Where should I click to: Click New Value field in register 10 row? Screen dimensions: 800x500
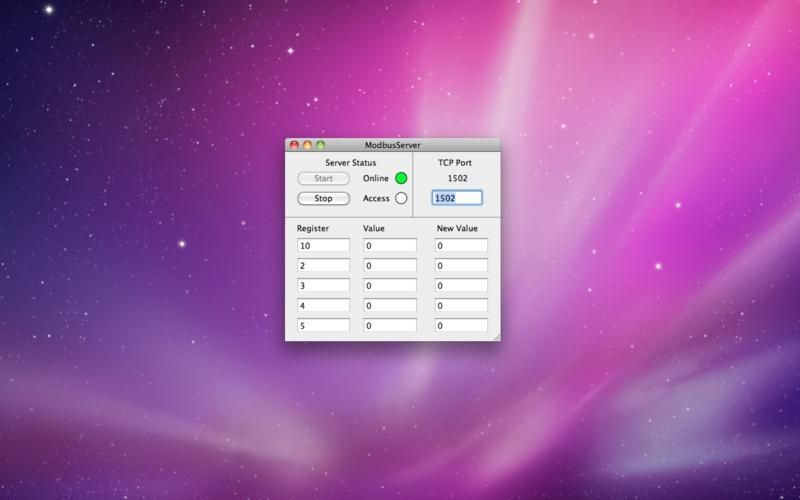coord(461,245)
